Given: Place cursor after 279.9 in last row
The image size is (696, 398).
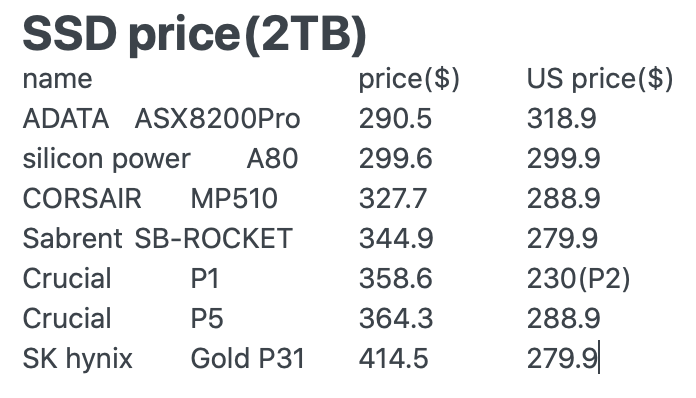Looking at the screenshot, I should pyautogui.click(x=599, y=359).
